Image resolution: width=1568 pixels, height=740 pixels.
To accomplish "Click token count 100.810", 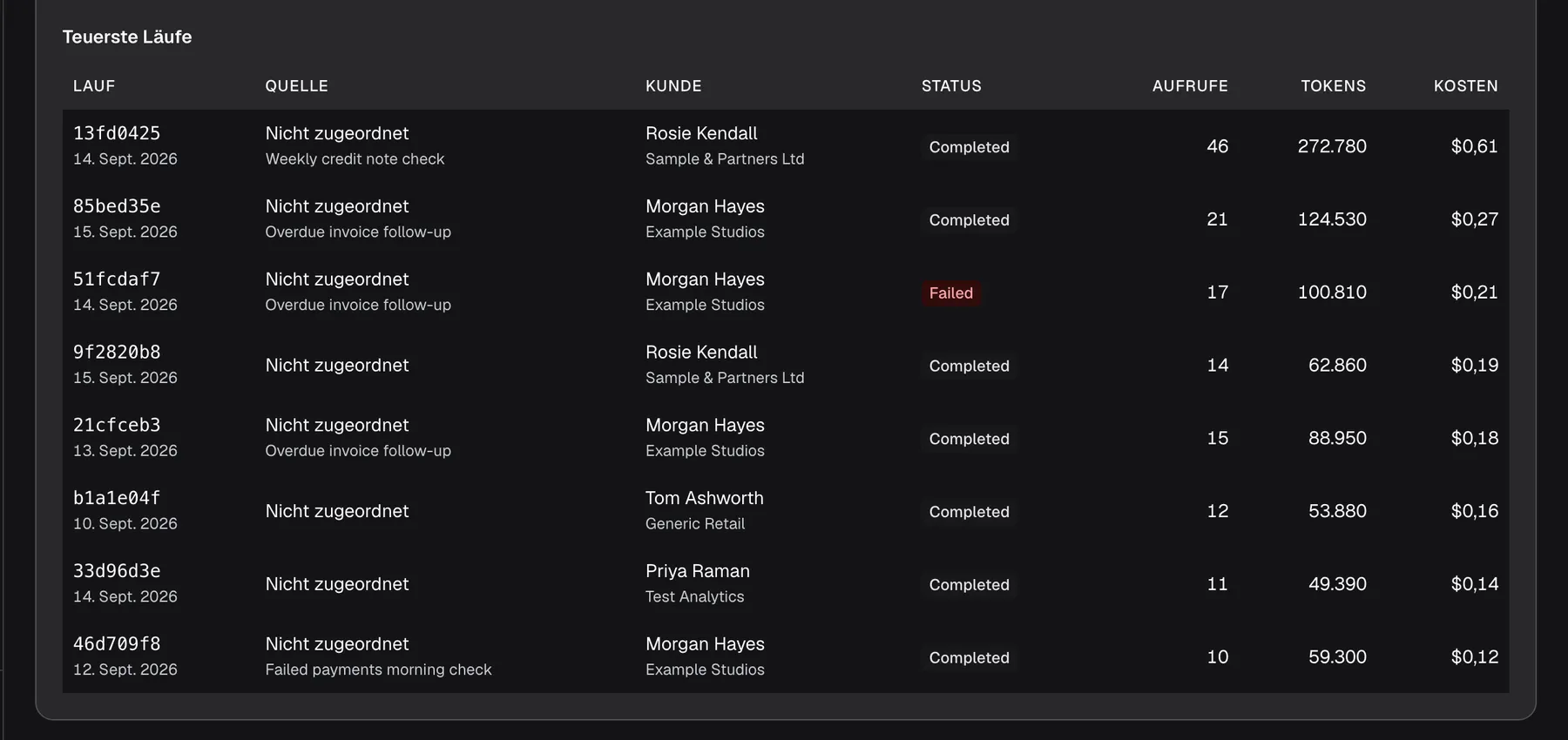I will pos(1332,293).
